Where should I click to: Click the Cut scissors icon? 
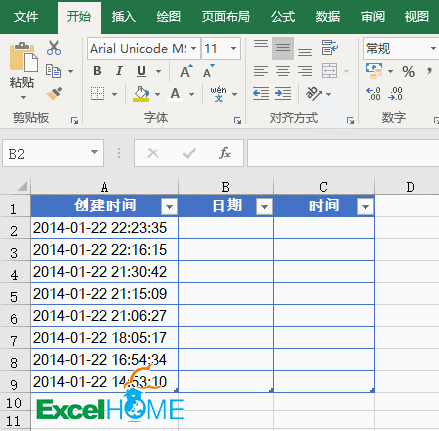[54, 48]
